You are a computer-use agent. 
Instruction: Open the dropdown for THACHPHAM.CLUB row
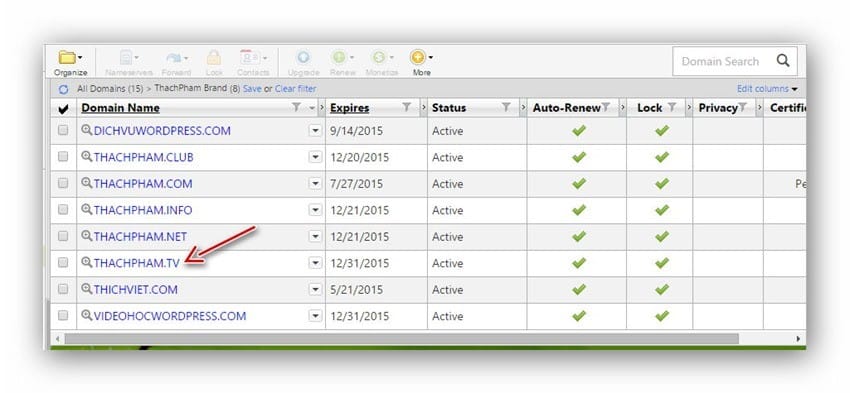315,157
